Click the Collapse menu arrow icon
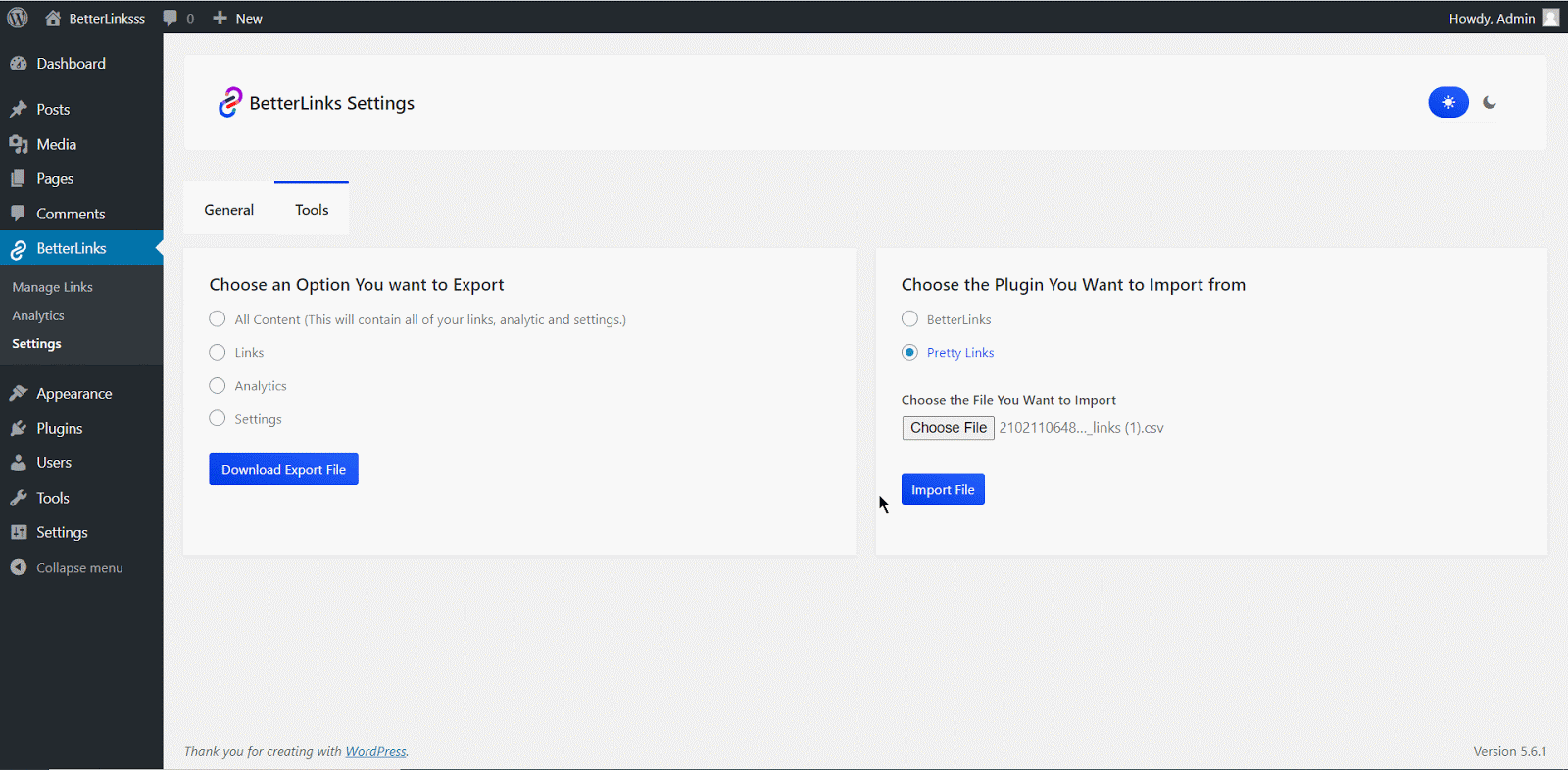The width and height of the screenshot is (1568, 770). coord(19,567)
